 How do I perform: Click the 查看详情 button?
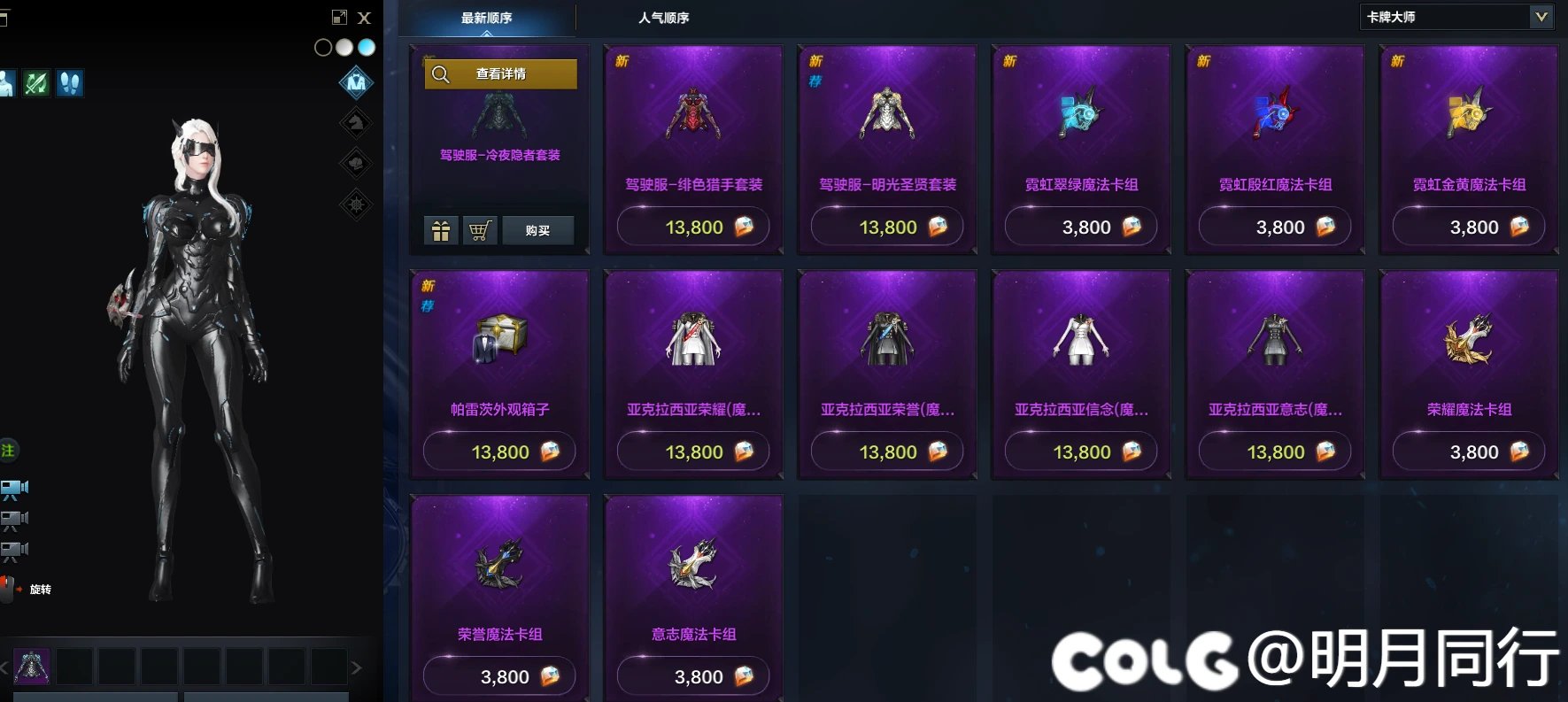click(500, 74)
